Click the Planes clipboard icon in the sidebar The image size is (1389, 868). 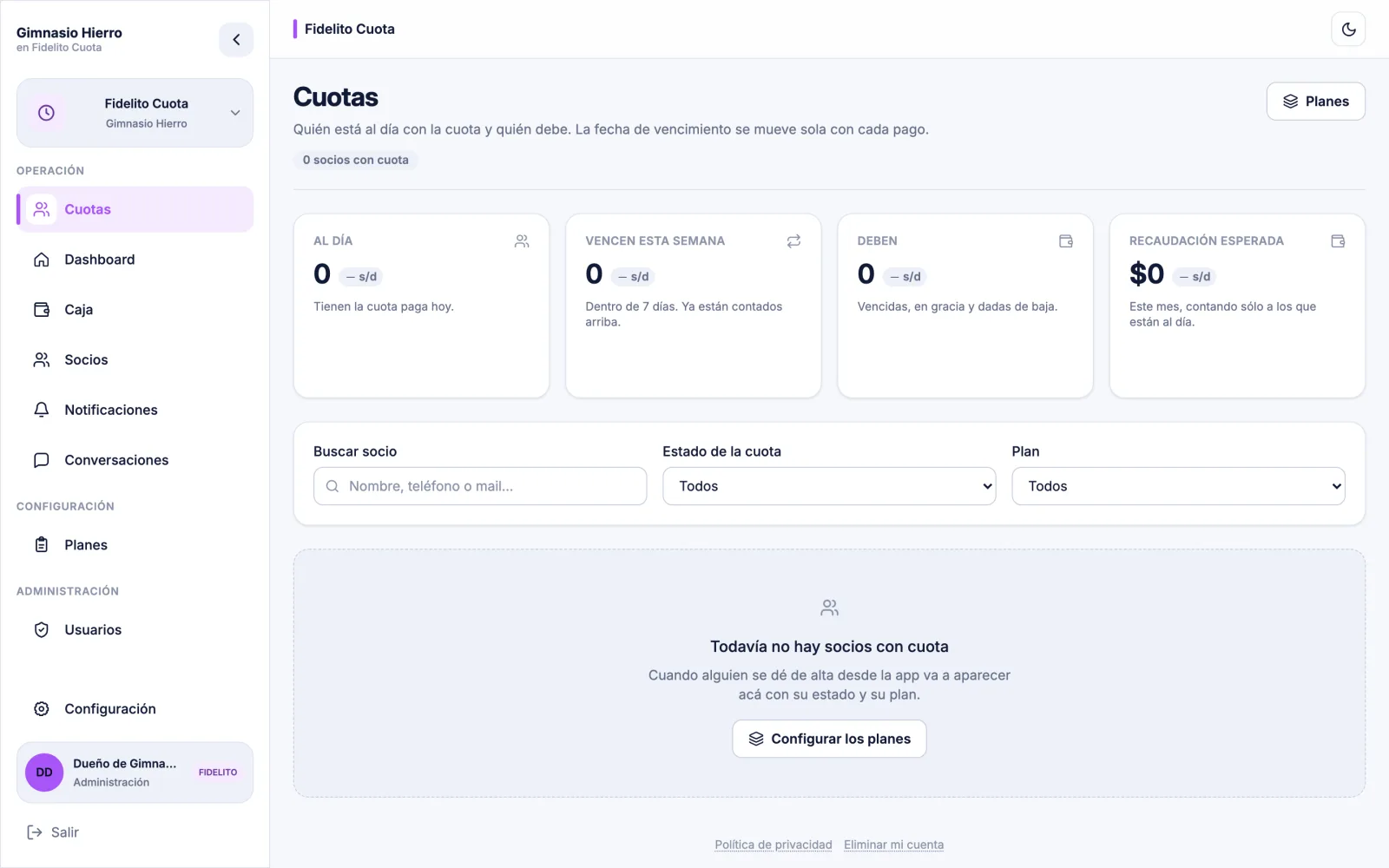tap(42, 545)
